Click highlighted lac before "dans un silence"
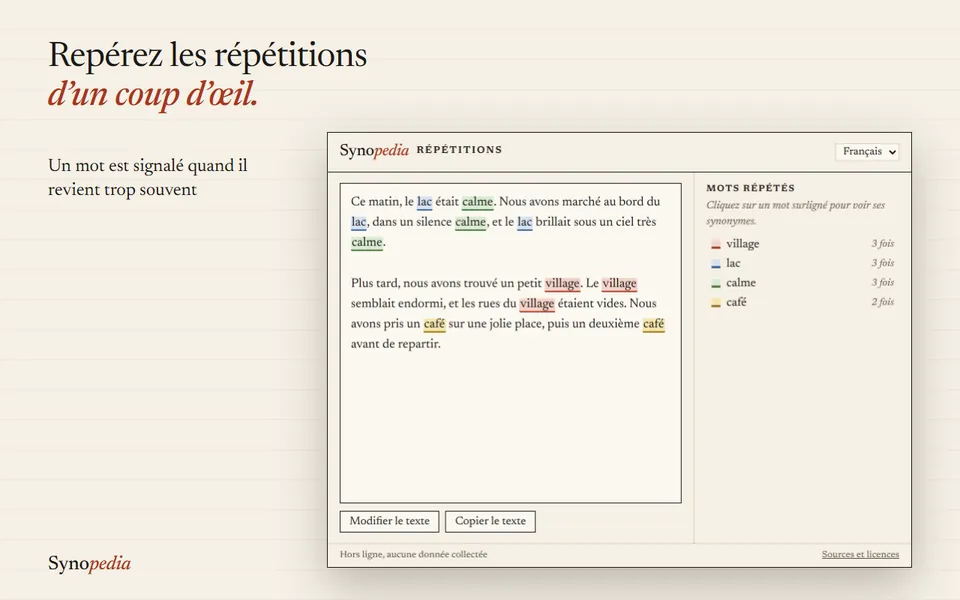 tap(359, 222)
